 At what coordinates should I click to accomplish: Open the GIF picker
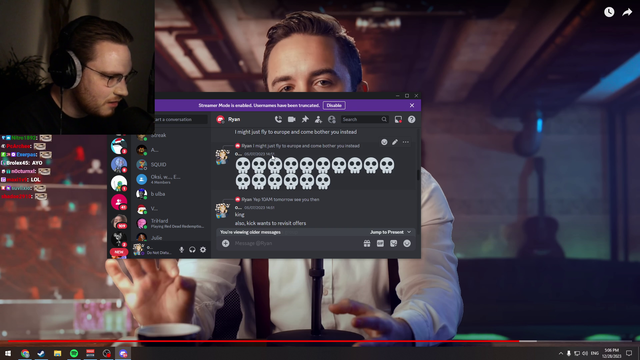click(x=380, y=243)
